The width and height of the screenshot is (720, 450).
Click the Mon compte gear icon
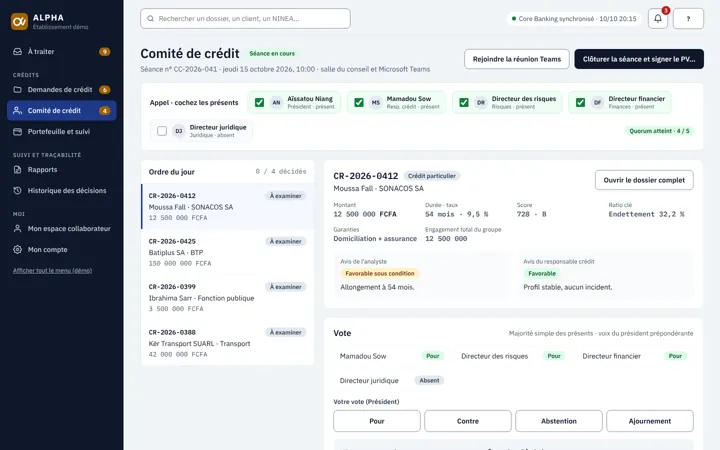pyautogui.click(x=17, y=250)
